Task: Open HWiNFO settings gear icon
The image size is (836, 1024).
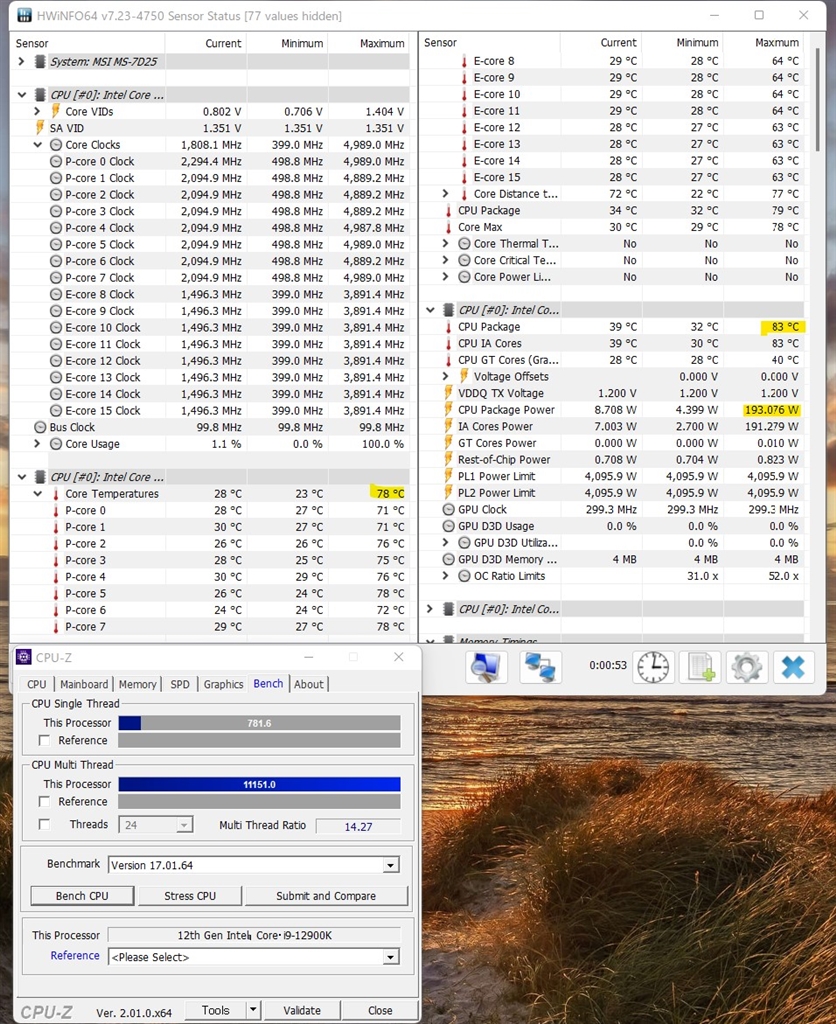Action: point(747,667)
